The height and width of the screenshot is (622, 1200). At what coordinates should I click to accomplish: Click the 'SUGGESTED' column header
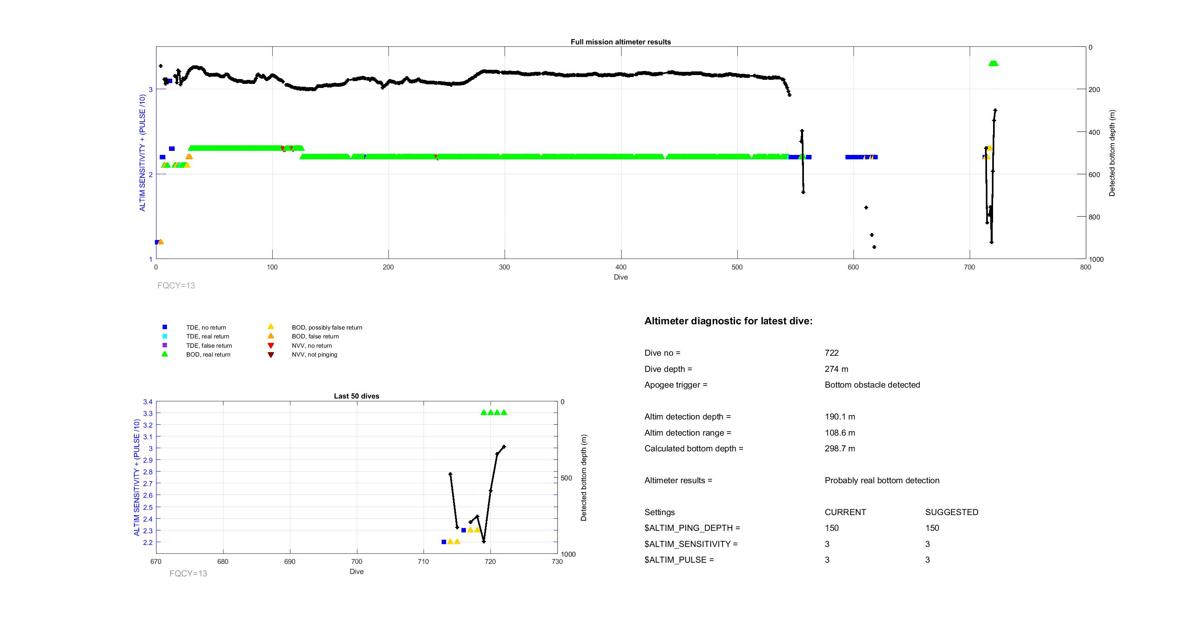coord(952,512)
